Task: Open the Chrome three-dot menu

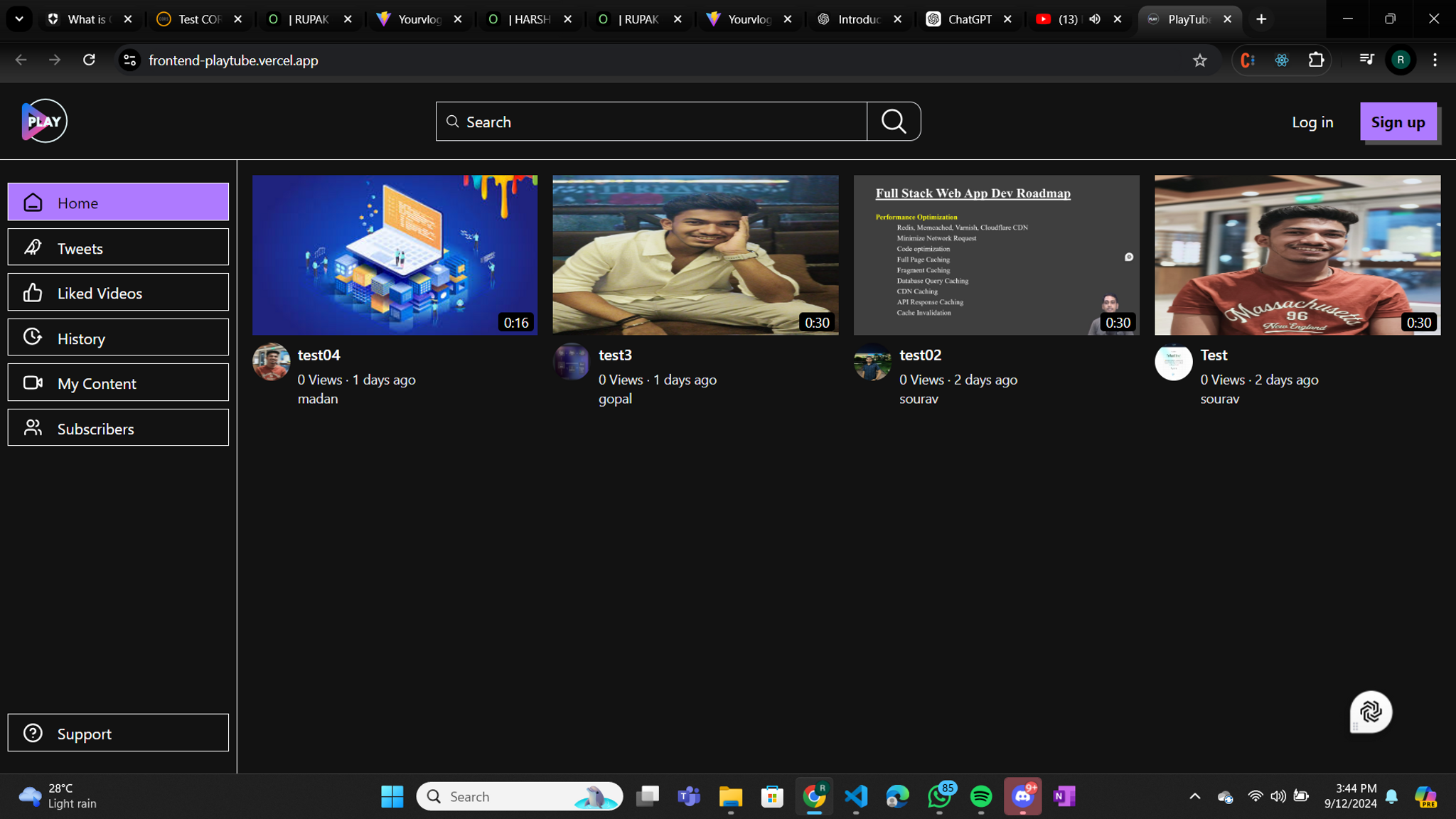Action: pyautogui.click(x=1435, y=60)
